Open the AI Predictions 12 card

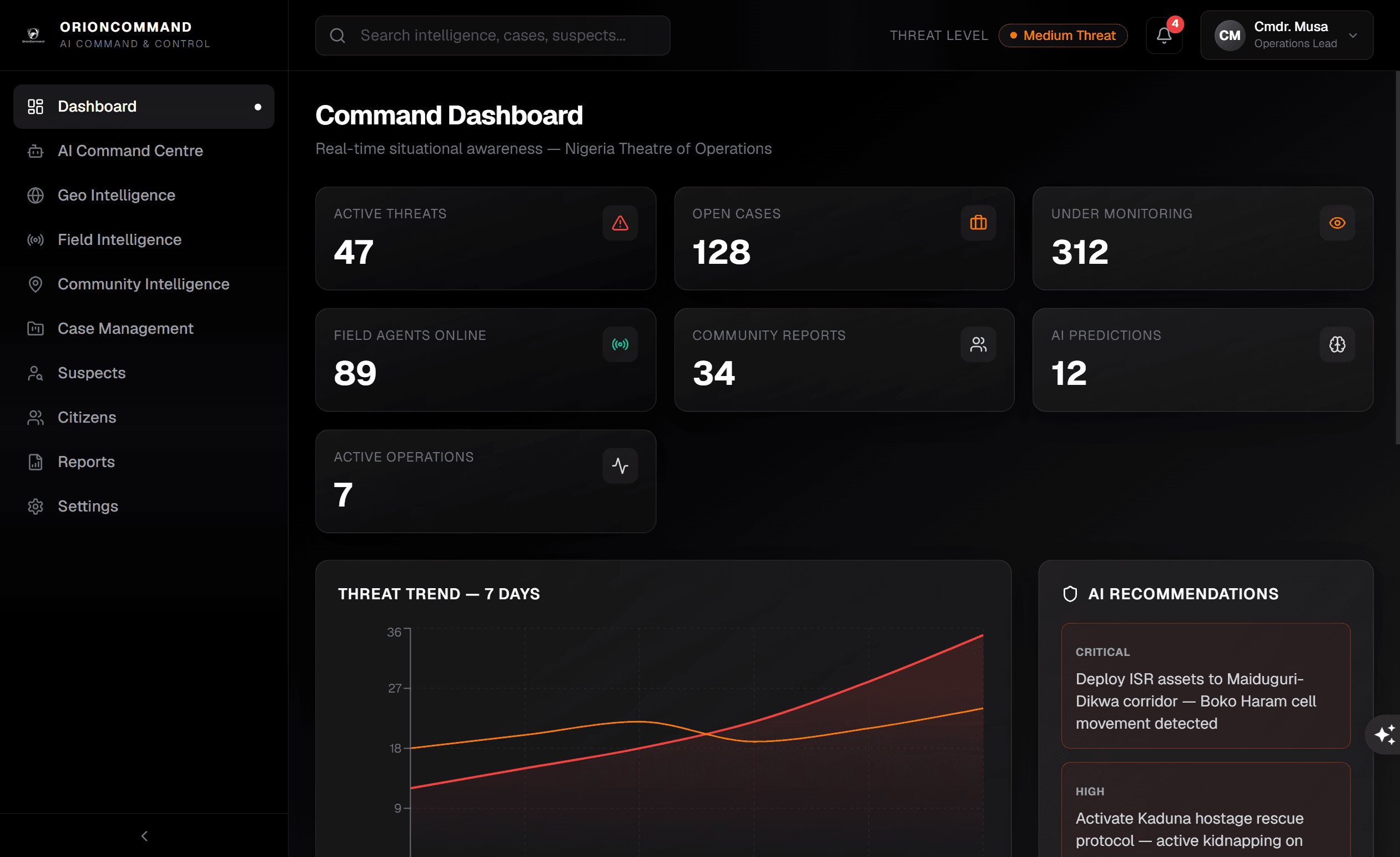1202,360
